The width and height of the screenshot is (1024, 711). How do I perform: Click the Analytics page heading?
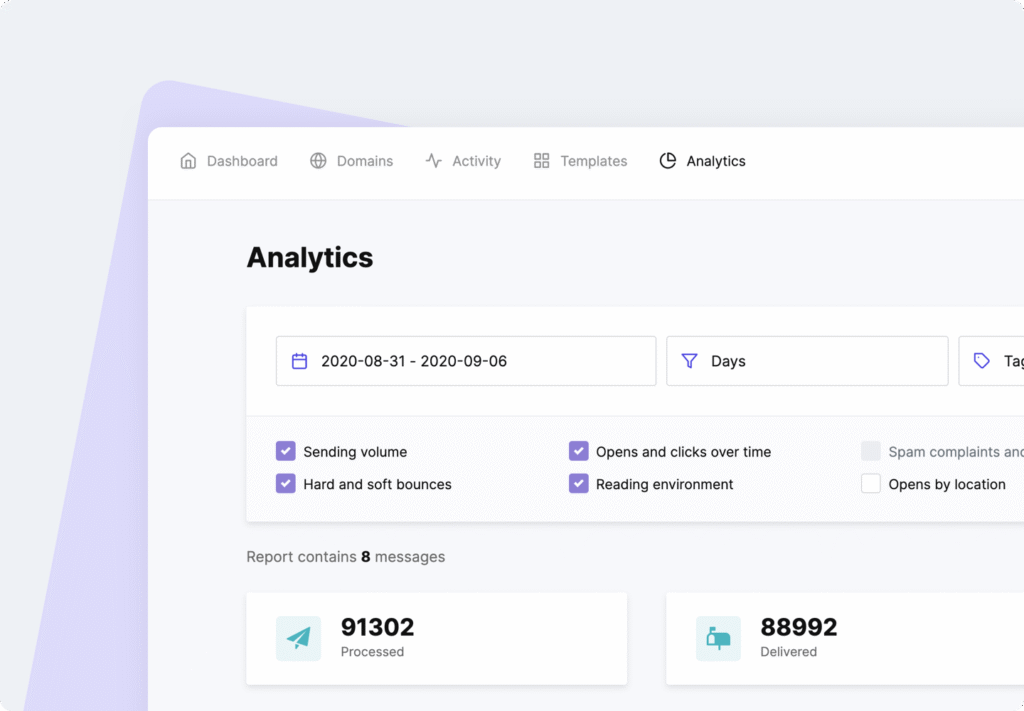coord(310,257)
